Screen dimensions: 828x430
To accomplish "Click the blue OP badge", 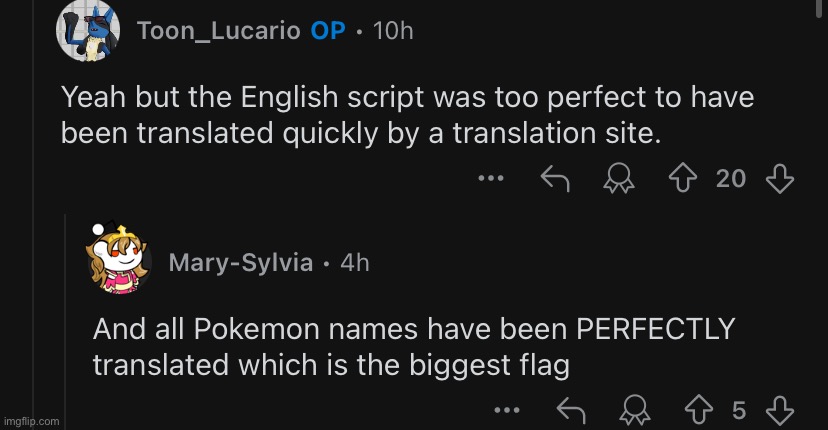I will (328, 31).
